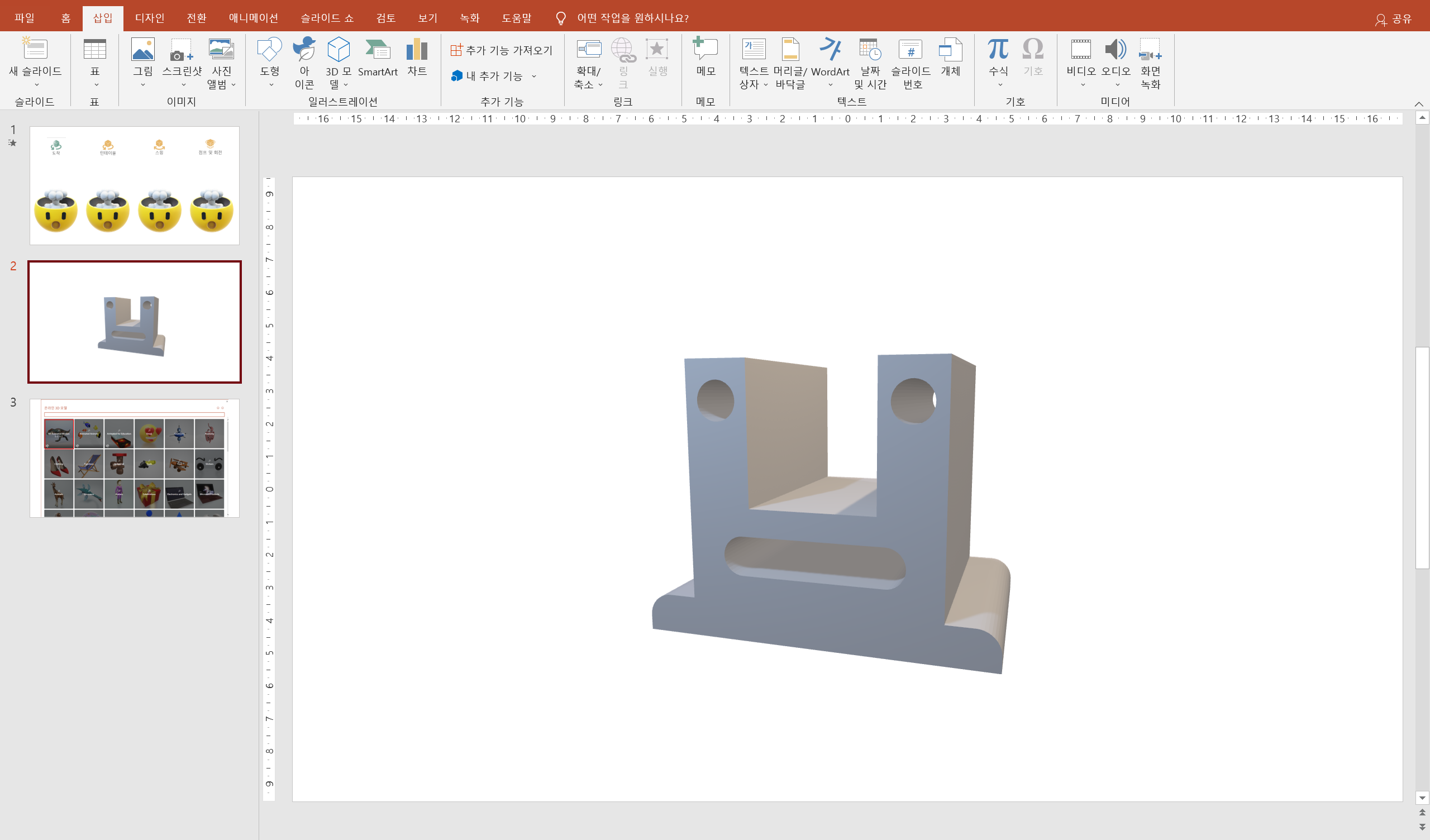Collapse the ribbon with the chevron
1430x840 pixels.
1418,104
